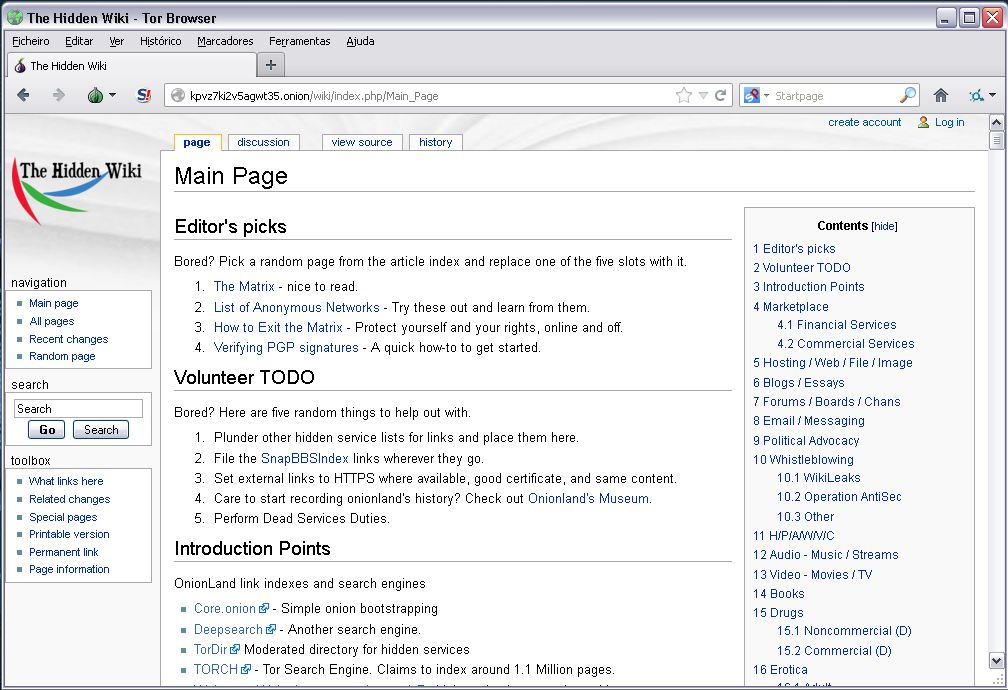Open Recent changes link
Screen dimensions: 1008x690
pyautogui.click(x=68, y=339)
